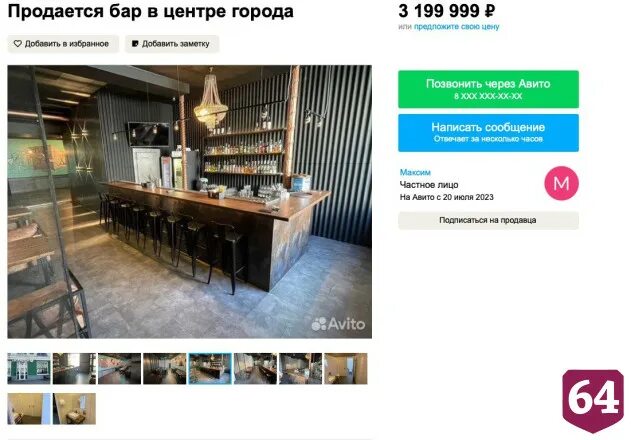Click the Avito watermark logo on the photo
Image resolution: width=631 pixels, height=440 pixels.
(338, 324)
